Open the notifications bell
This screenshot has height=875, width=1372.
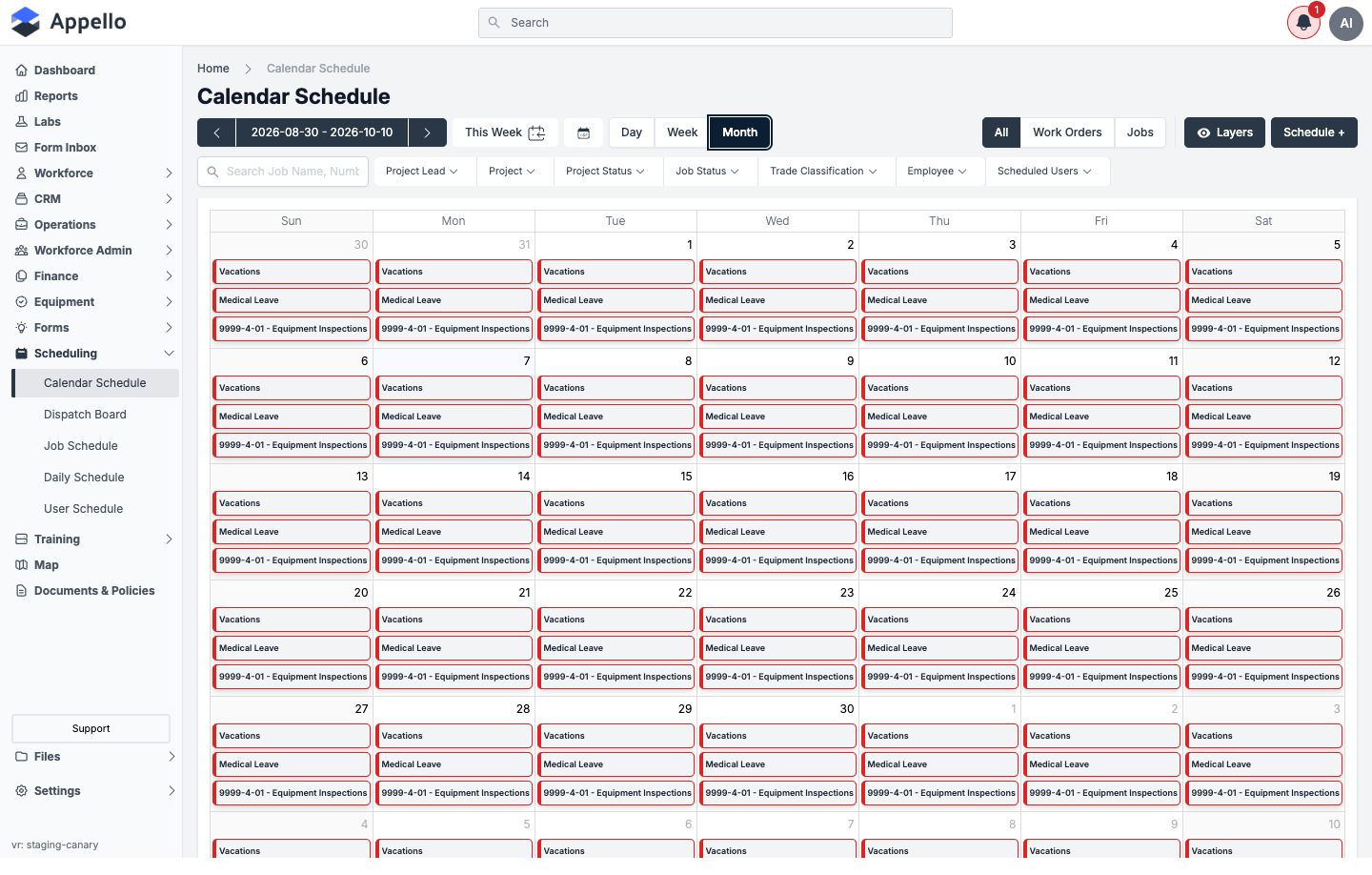1303,23
